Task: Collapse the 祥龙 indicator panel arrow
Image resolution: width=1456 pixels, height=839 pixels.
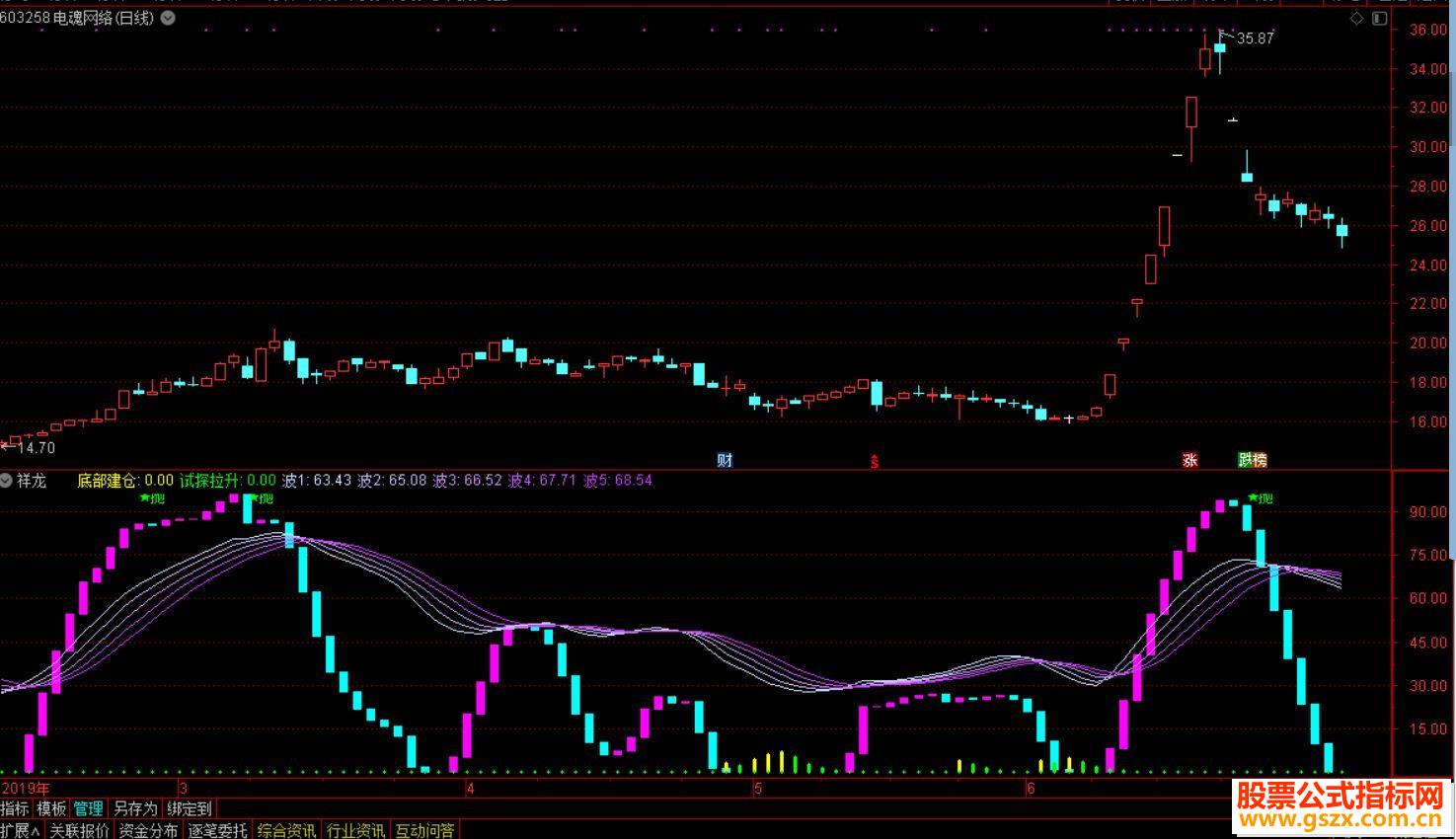Action: click(7, 481)
